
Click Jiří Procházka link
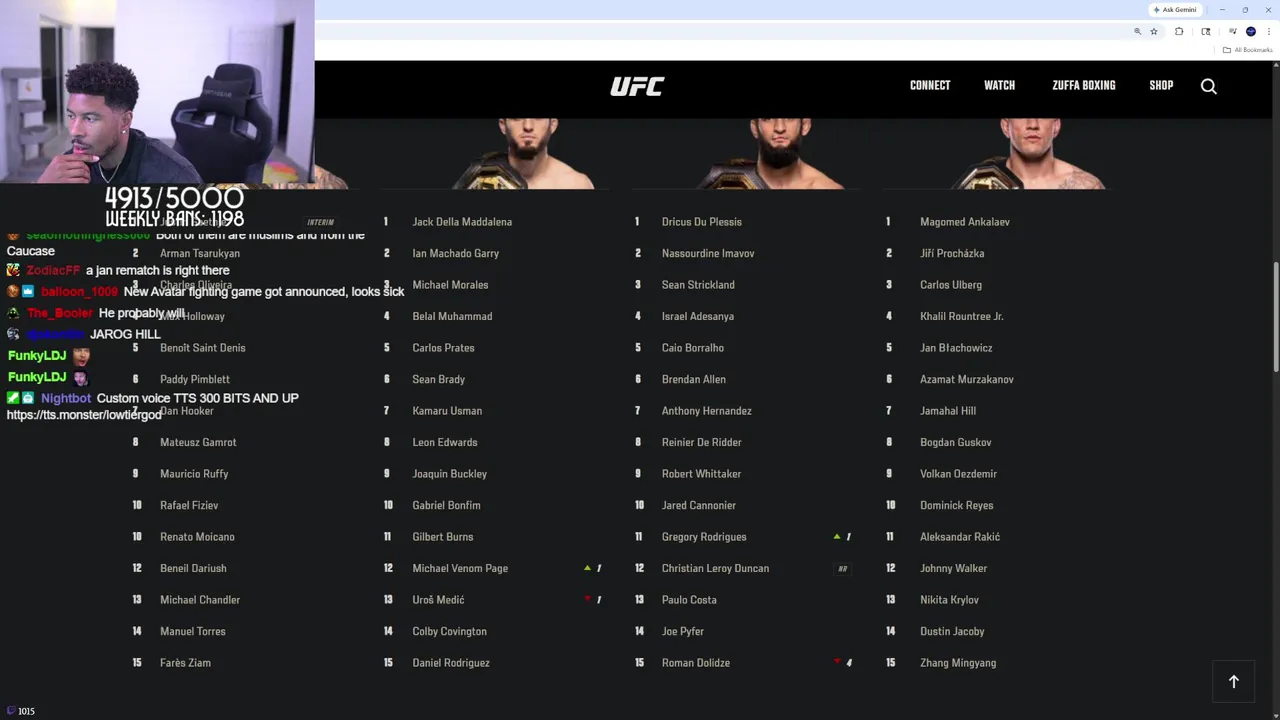(952, 253)
